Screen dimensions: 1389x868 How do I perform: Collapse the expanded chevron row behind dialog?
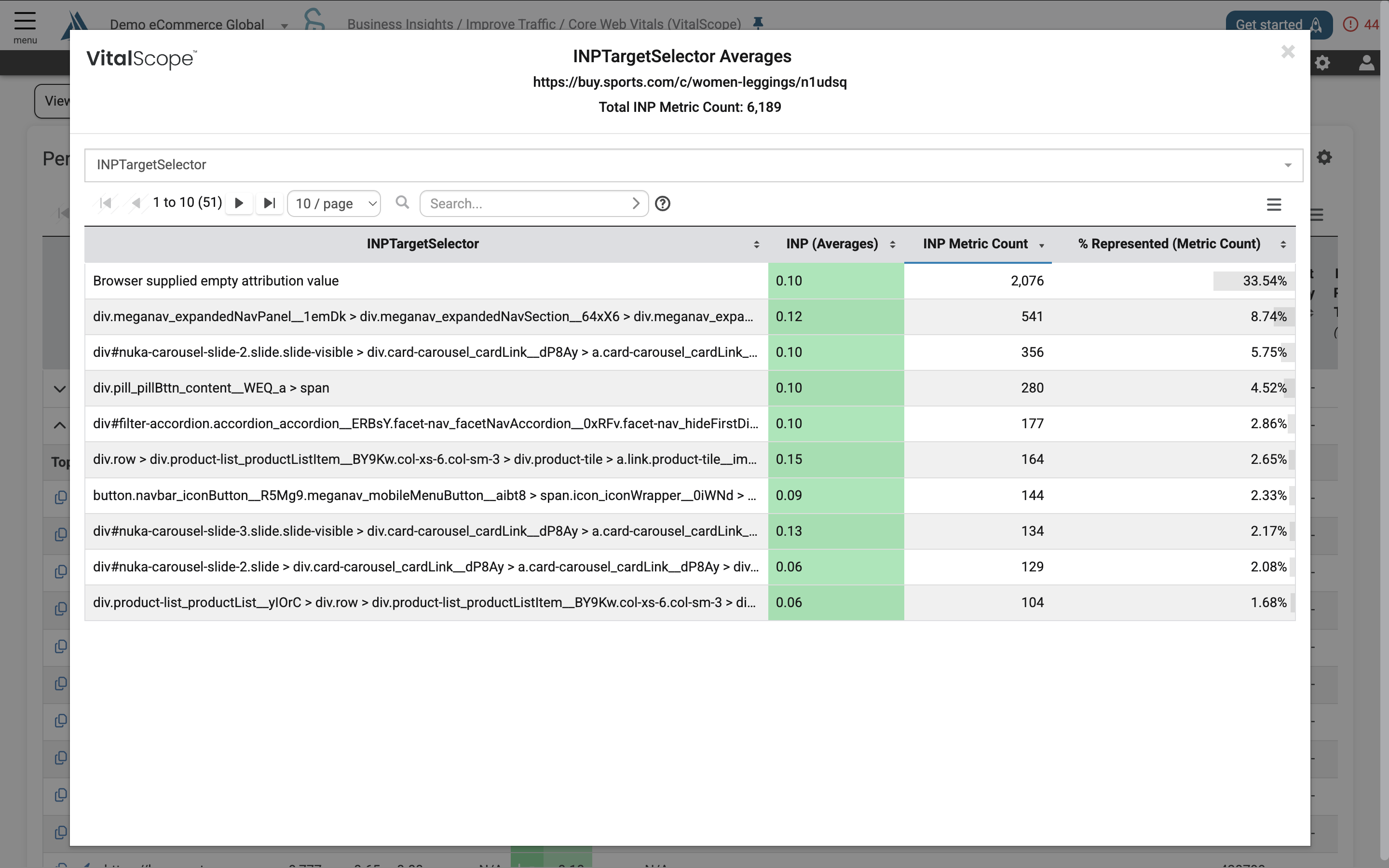coord(59,425)
